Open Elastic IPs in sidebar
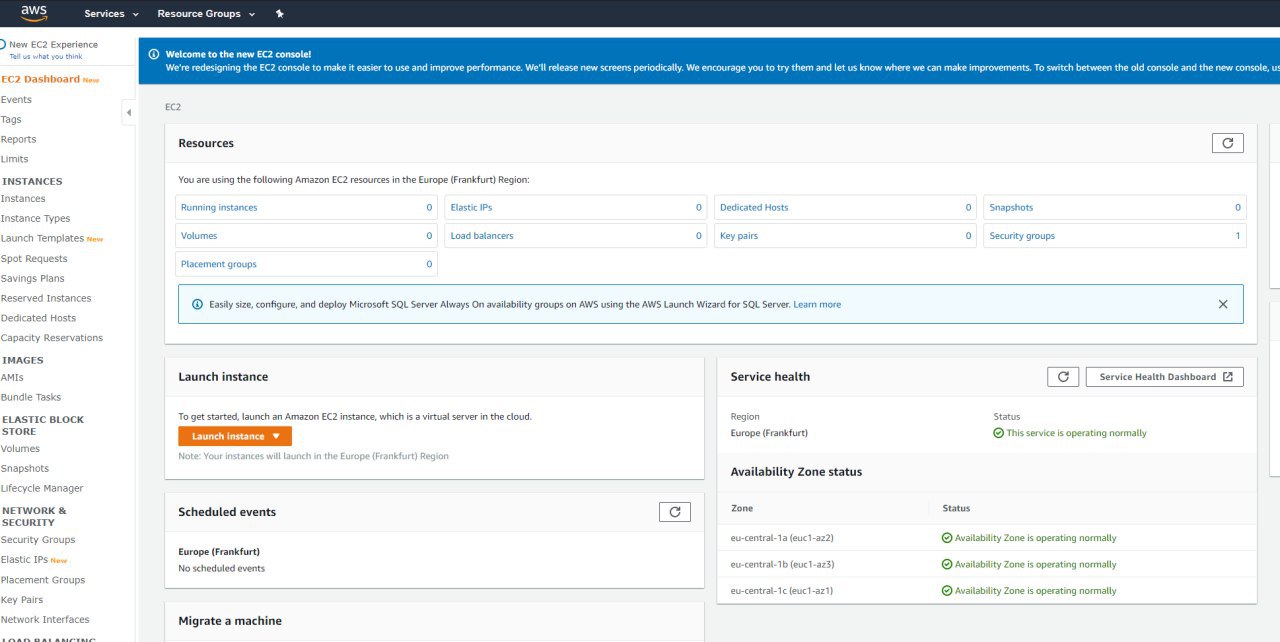The image size is (1280, 642). 24,560
